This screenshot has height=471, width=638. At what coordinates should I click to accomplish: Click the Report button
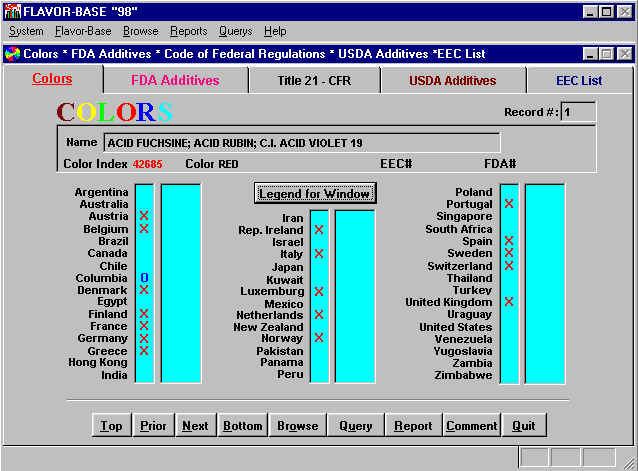pos(413,425)
